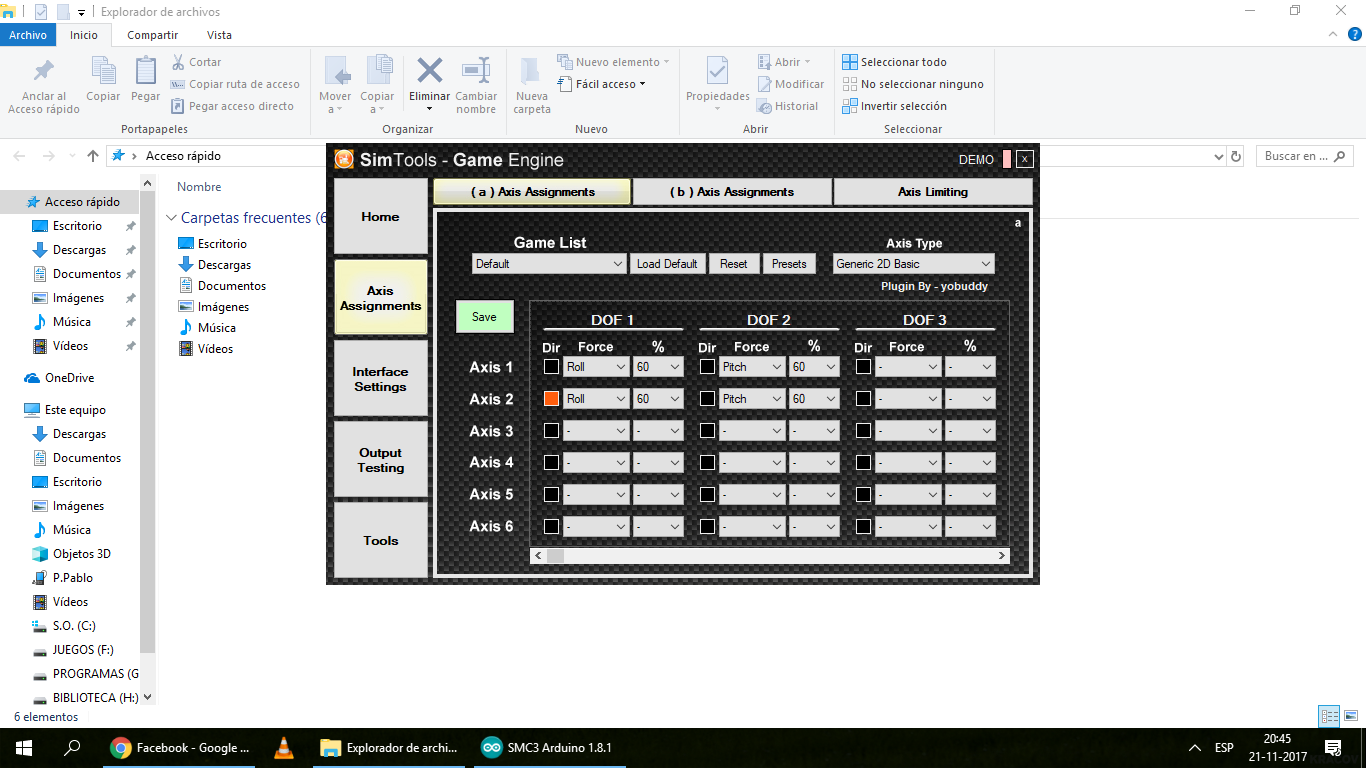Toggle the Axis 1 DOF 3 Dir checkbox
Viewport: 1366px width, 768px height.
(863, 367)
